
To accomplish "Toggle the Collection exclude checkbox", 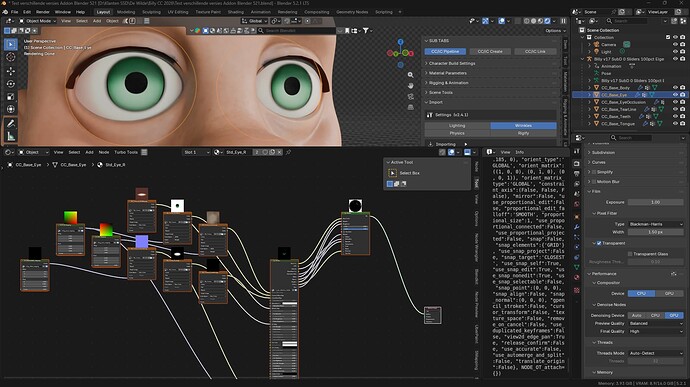I will pyautogui.click(x=668, y=37).
